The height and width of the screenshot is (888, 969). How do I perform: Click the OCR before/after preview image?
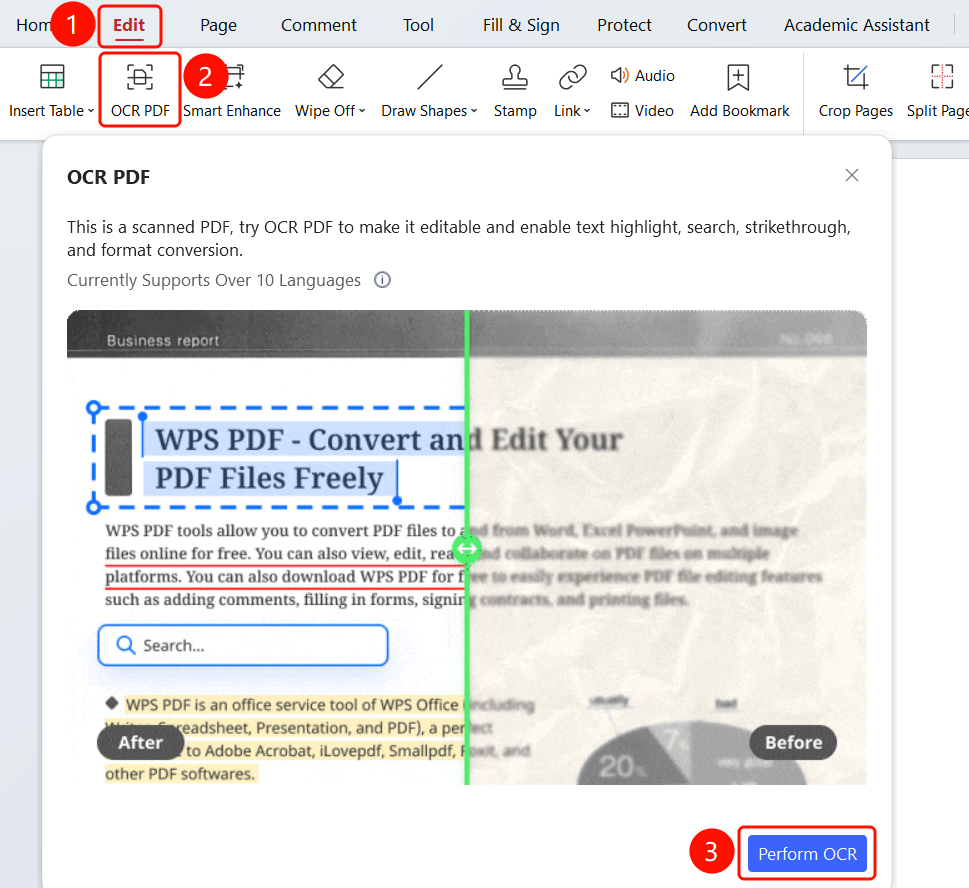(x=467, y=548)
